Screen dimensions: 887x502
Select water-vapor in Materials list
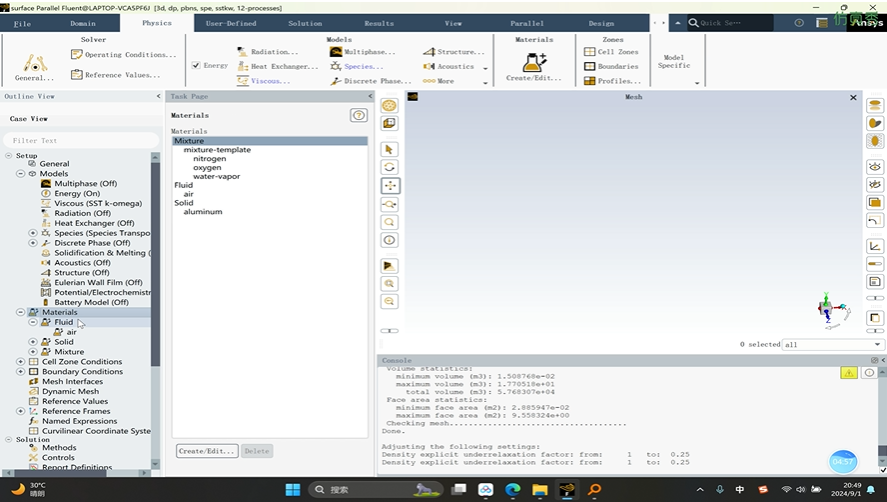[217, 177]
